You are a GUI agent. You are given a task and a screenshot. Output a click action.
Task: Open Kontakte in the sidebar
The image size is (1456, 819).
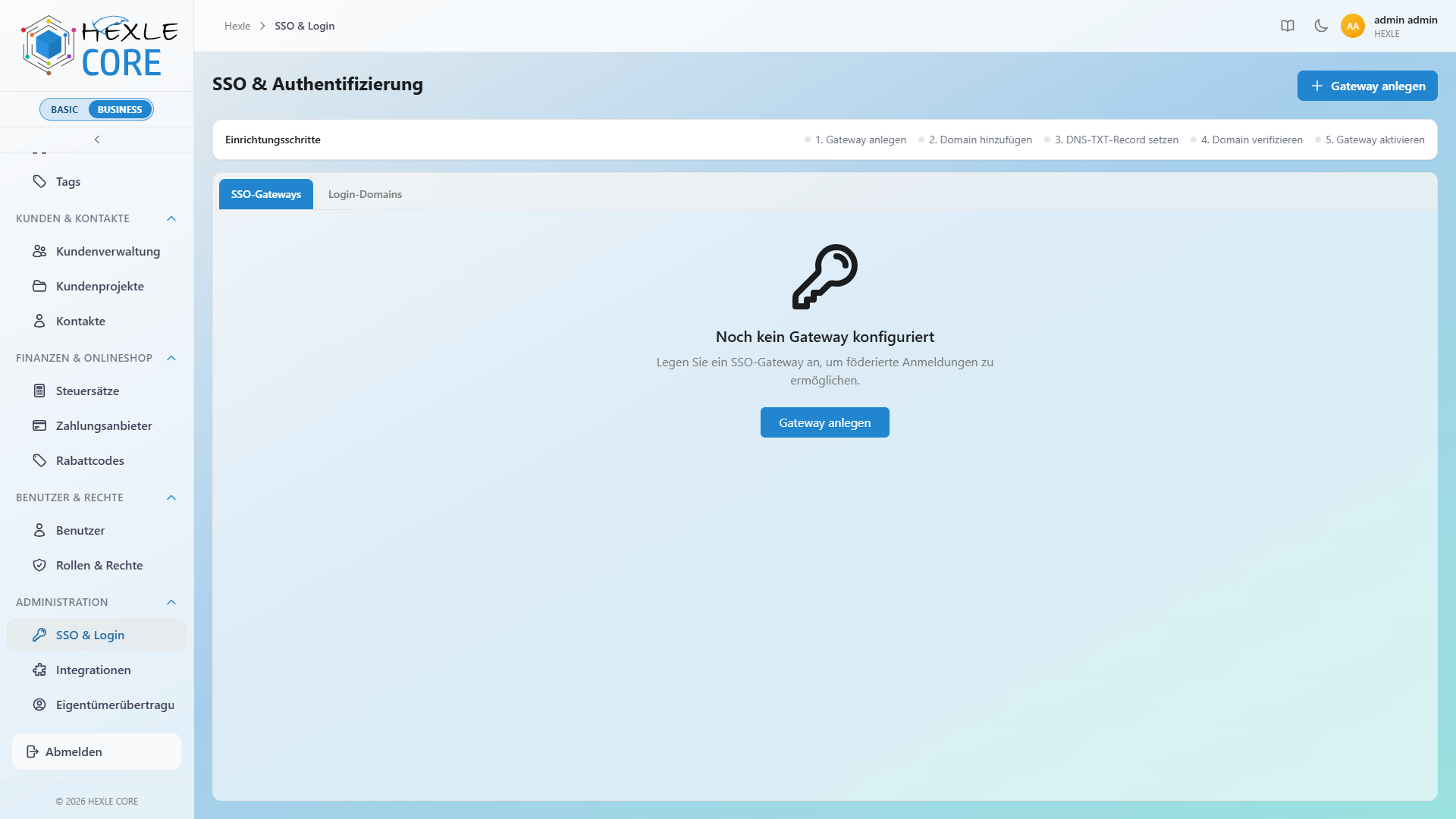point(96,321)
